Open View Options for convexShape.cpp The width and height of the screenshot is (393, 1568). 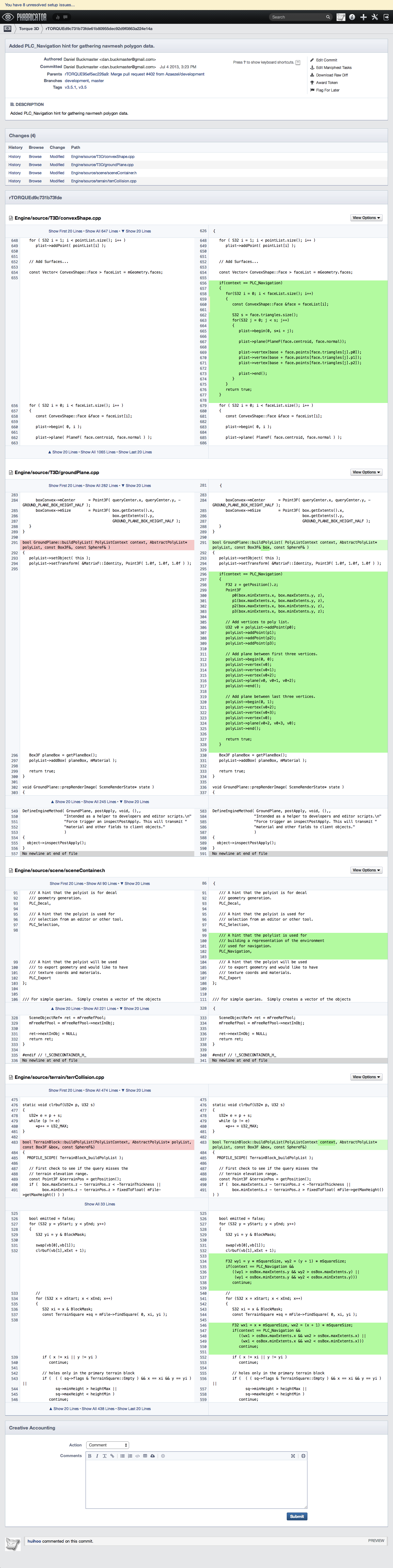pos(366,218)
